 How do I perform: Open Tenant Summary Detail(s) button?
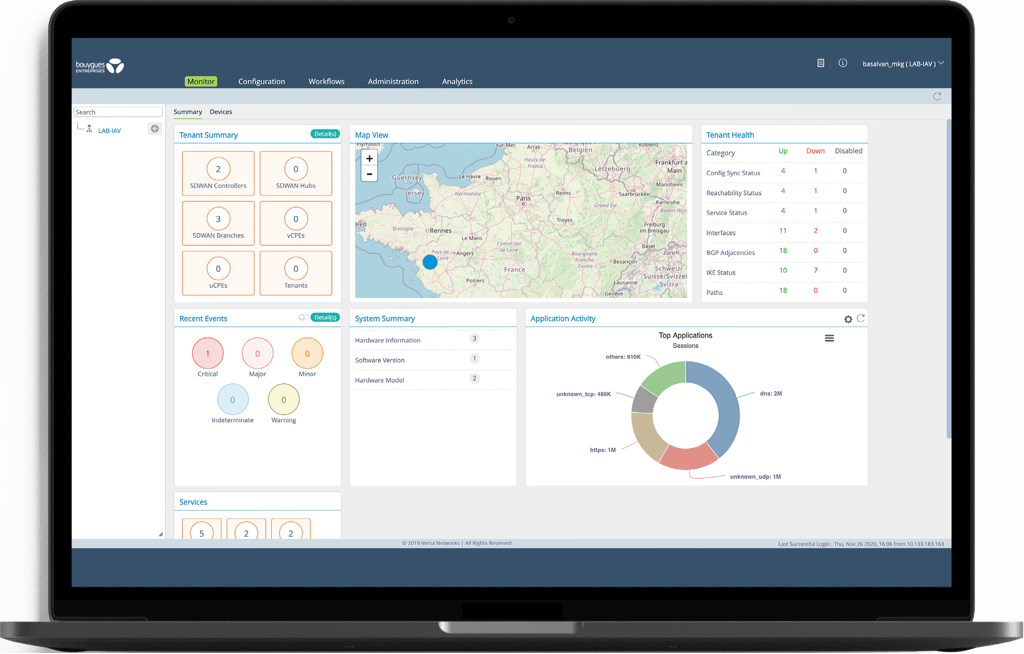pos(325,134)
